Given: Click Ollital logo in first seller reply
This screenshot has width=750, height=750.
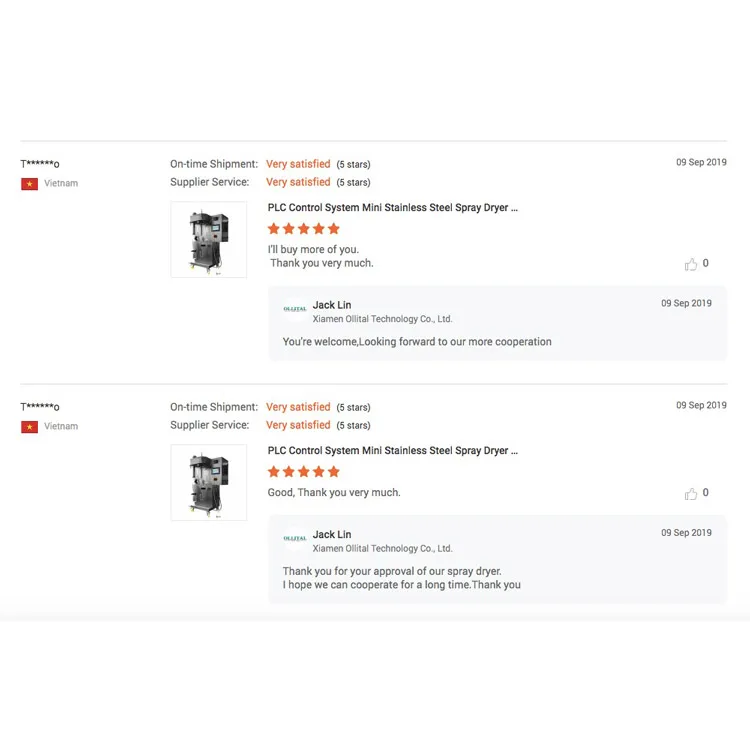Looking at the screenshot, I should pos(295,309).
